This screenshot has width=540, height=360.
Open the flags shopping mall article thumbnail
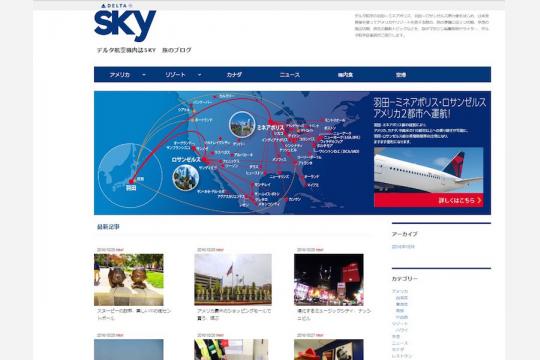233,280
